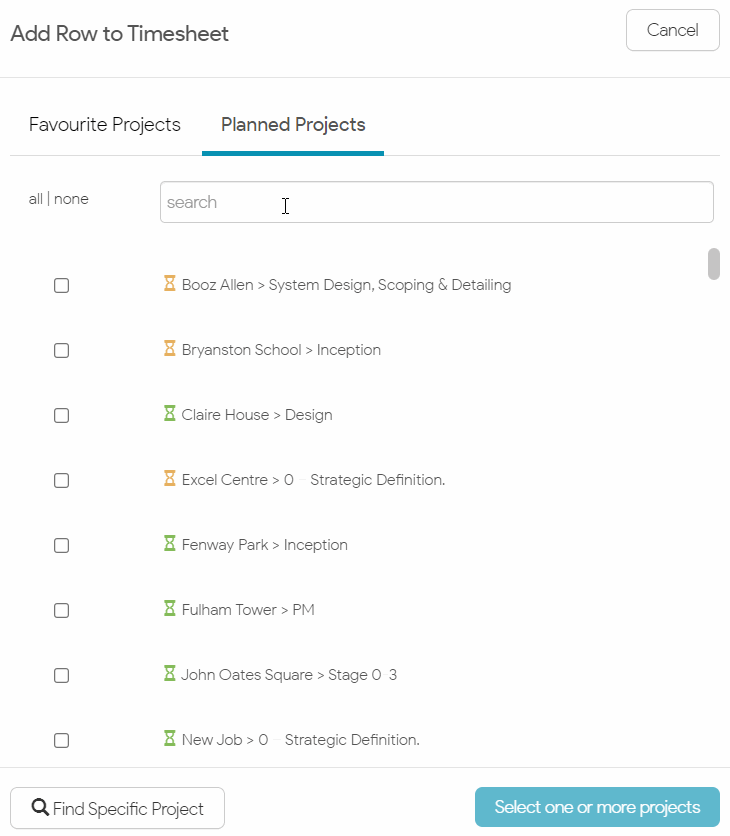Click the hourglass icon beside Bryanston School

pyautogui.click(x=170, y=348)
